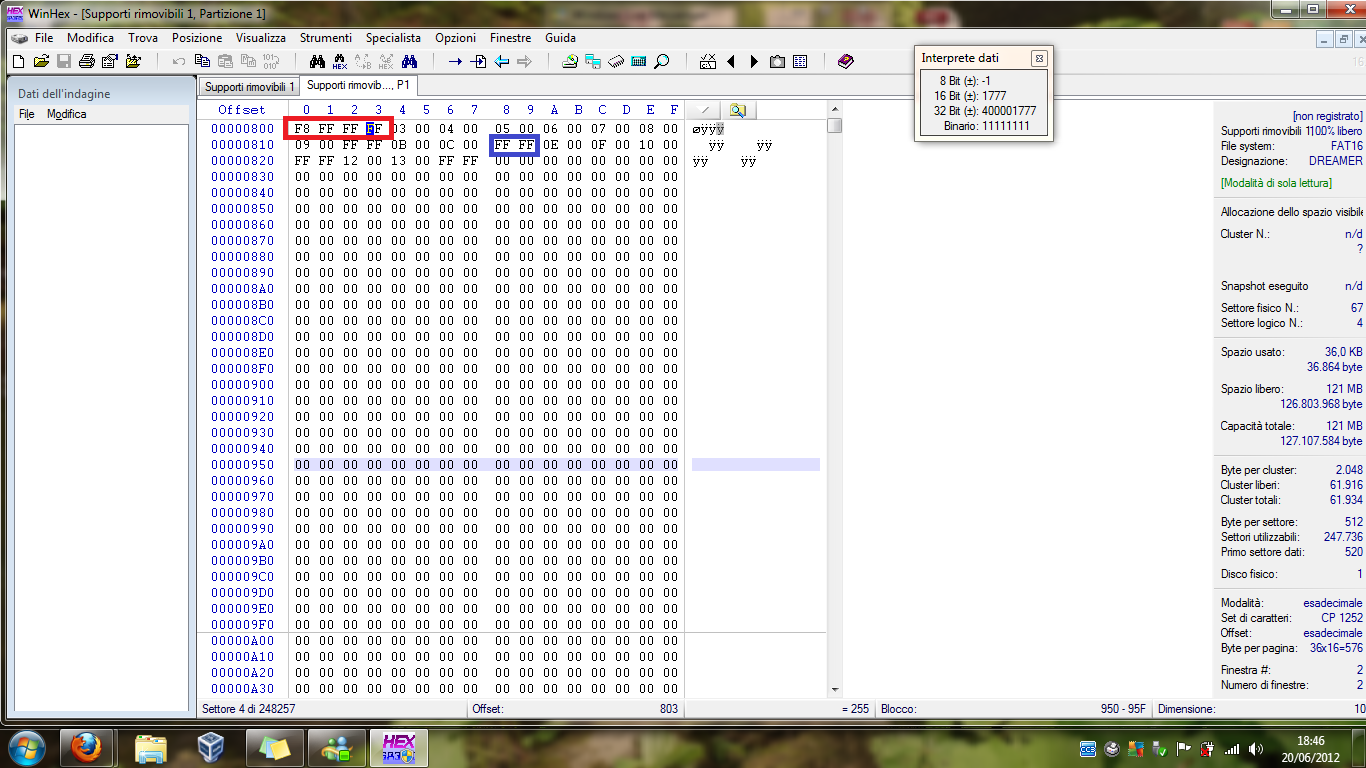Select the Find Hex Values tool
The image size is (1366, 768).
coord(339,61)
